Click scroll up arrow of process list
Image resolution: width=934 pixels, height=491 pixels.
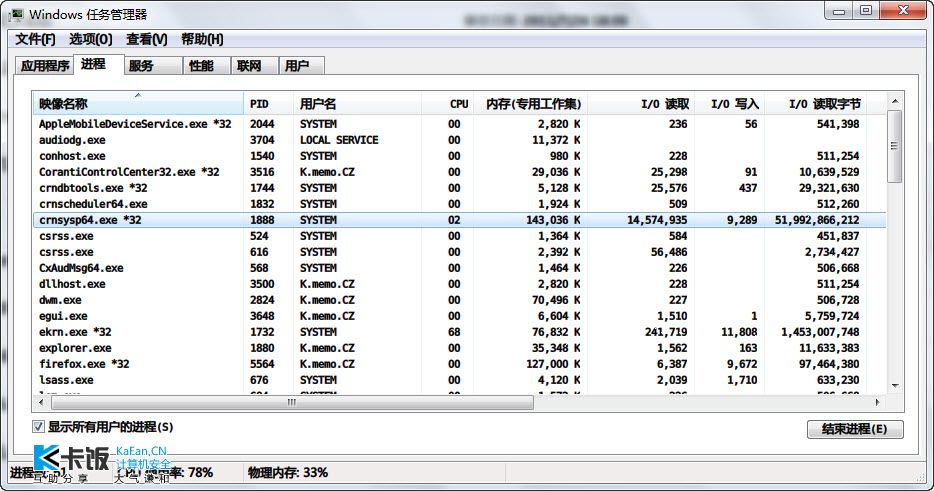pyautogui.click(x=895, y=102)
